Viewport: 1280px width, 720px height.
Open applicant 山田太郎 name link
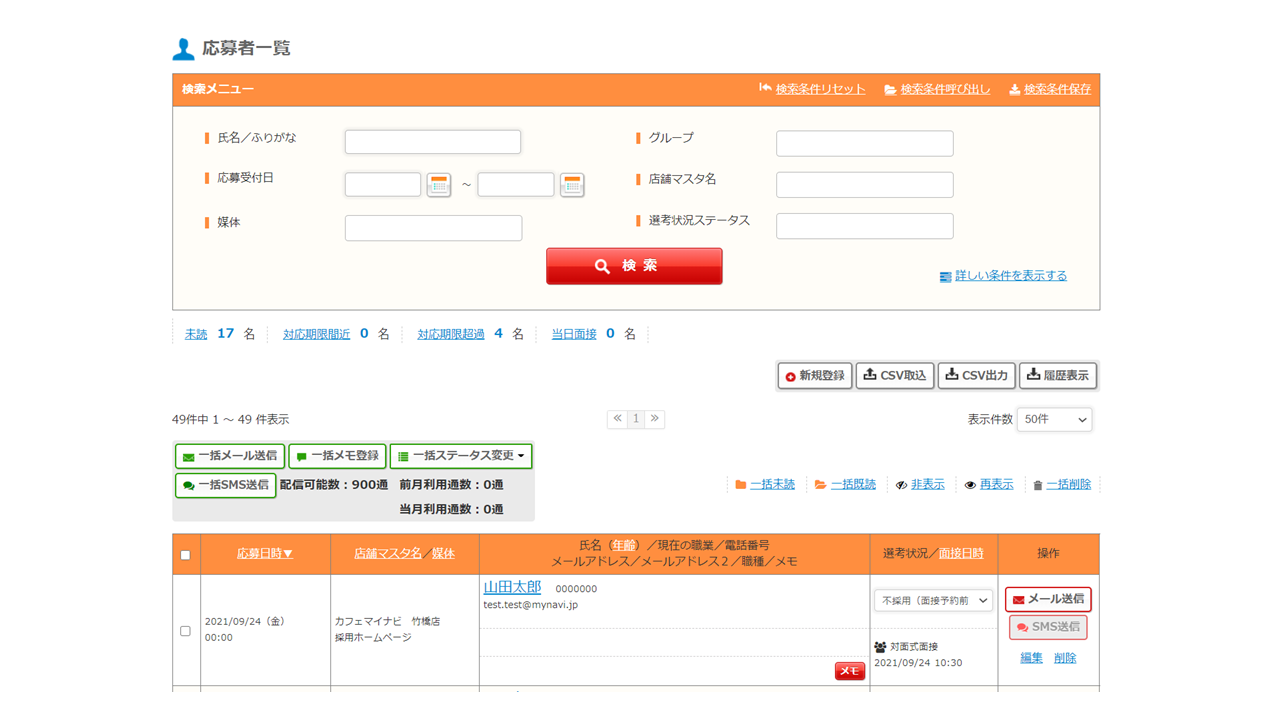(x=512, y=587)
